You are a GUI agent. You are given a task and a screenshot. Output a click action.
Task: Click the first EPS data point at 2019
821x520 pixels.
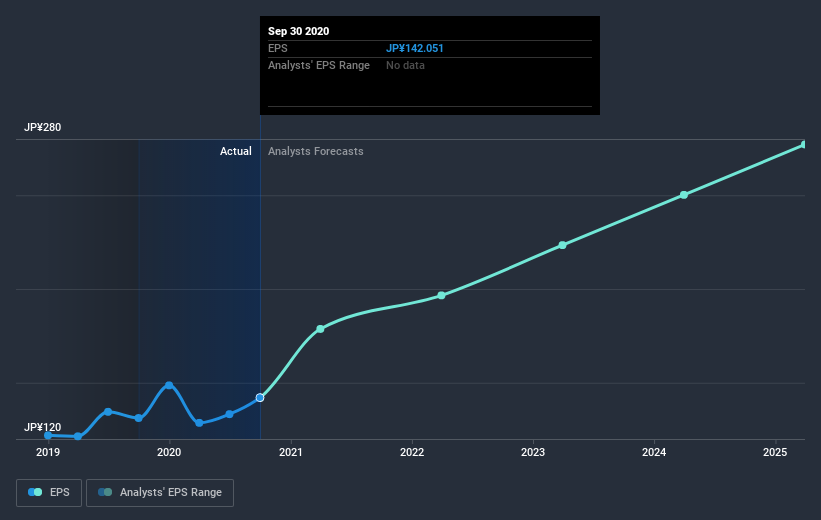(x=48, y=435)
